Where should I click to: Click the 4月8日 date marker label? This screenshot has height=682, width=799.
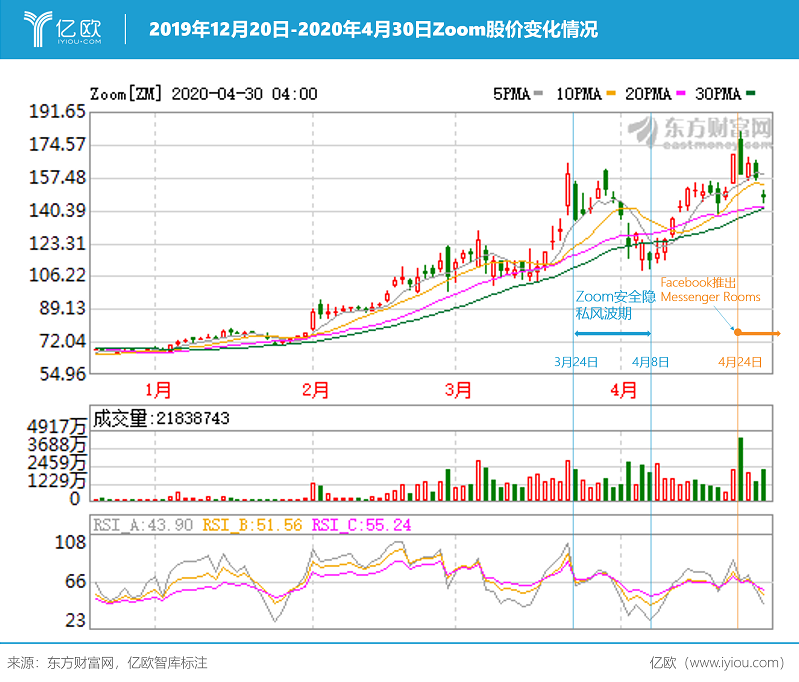point(650,362)
